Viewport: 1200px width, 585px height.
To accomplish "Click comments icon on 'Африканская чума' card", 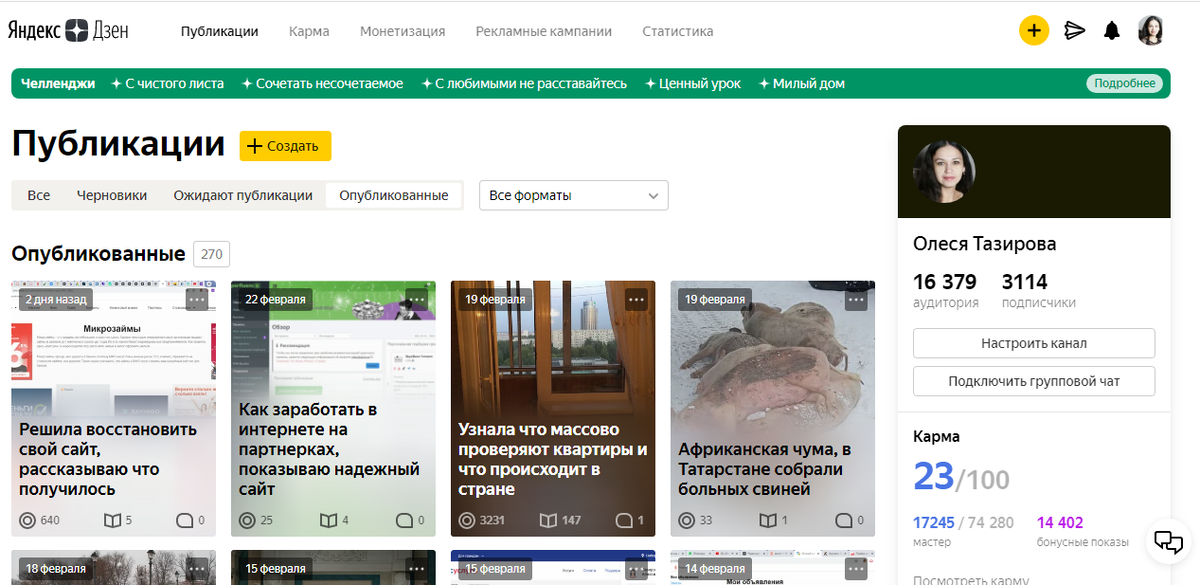I will pyautogui.click(x=844, y=520).
